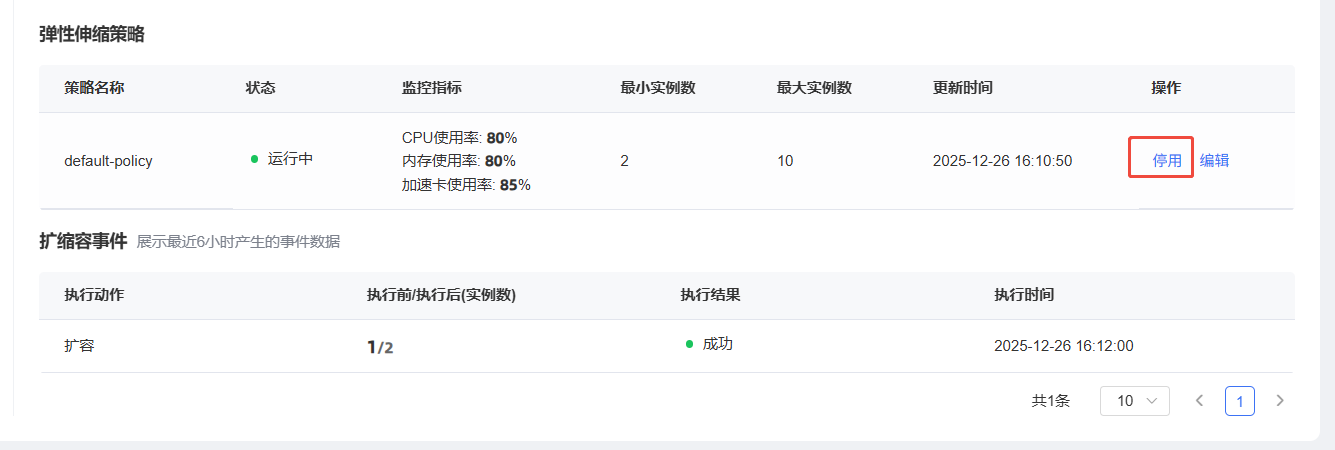Click the 监控指标 column header
Screen dimensions: 1335x450
(x=431, y=88)
